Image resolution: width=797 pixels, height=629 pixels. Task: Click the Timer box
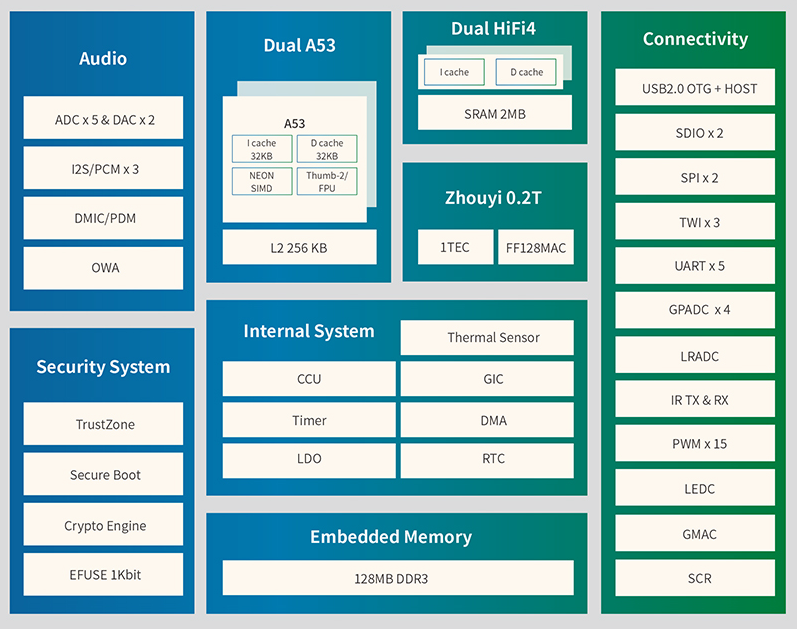(x=309, y=420)
